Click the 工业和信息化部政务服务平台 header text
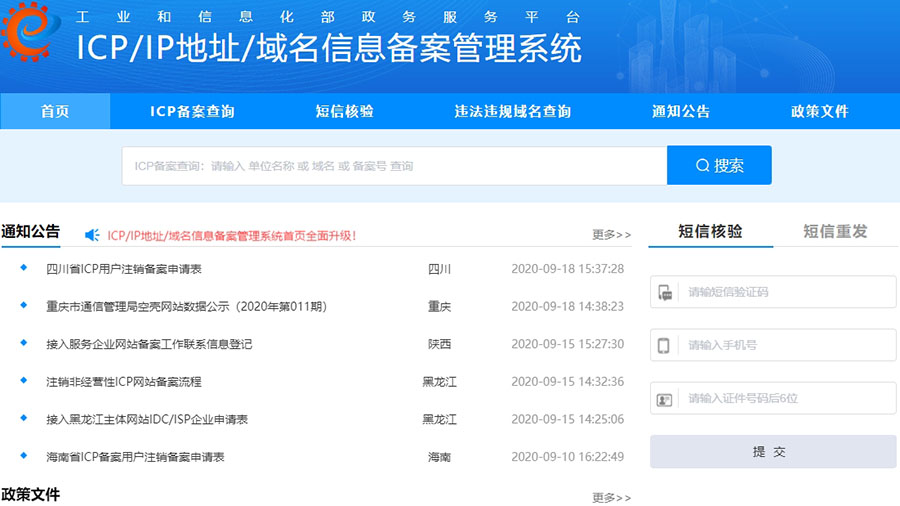This screenshot has height=506, width=900. pyautogui.click(x=328, y=17)
